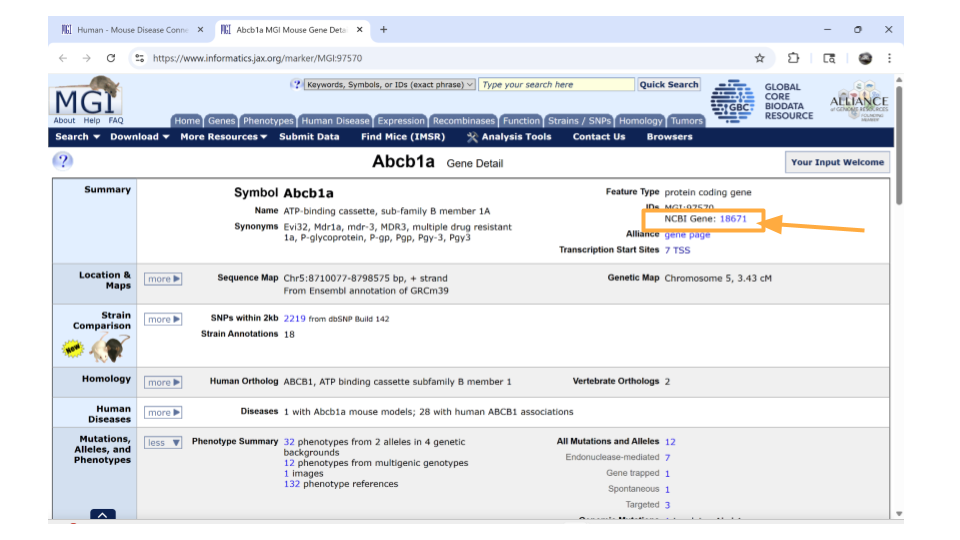Click the New strain comparison mice image
960x540 pixels.
tap(97, 348)
